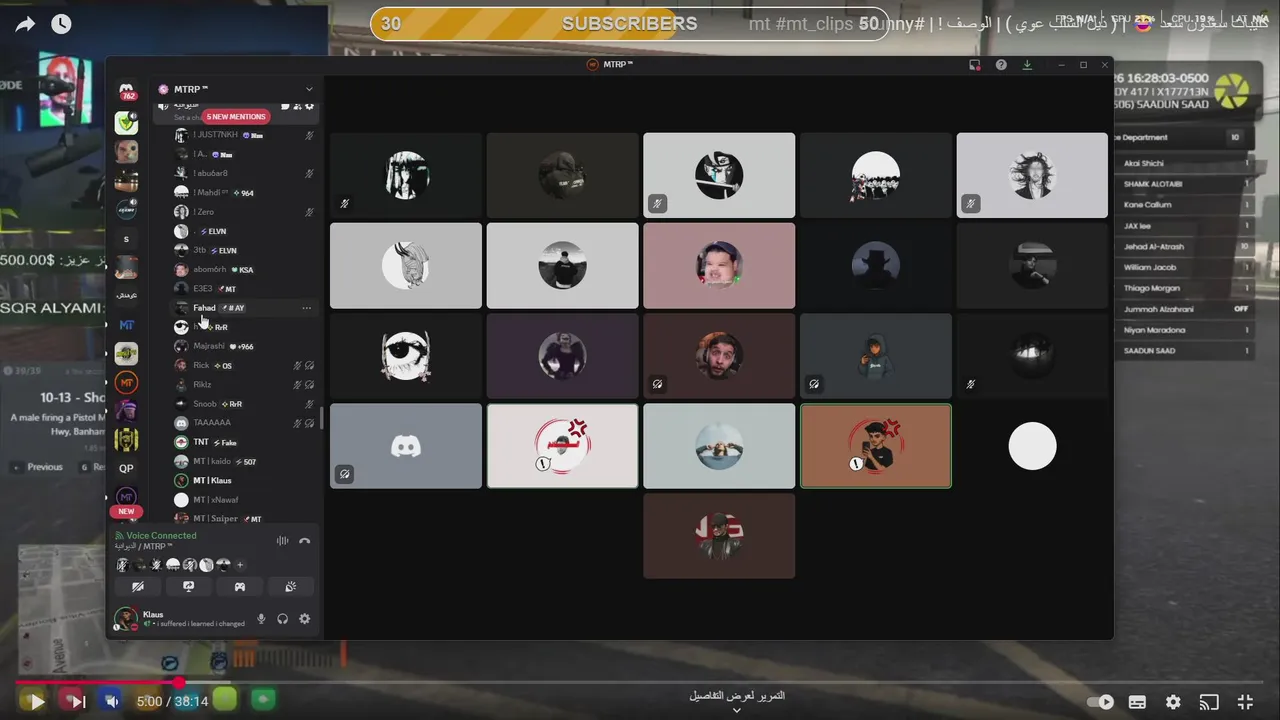Toggle YouTube autoplay switch
Screen dimensions: 1280x720
pyautogui.click(x=1101, y=702)
